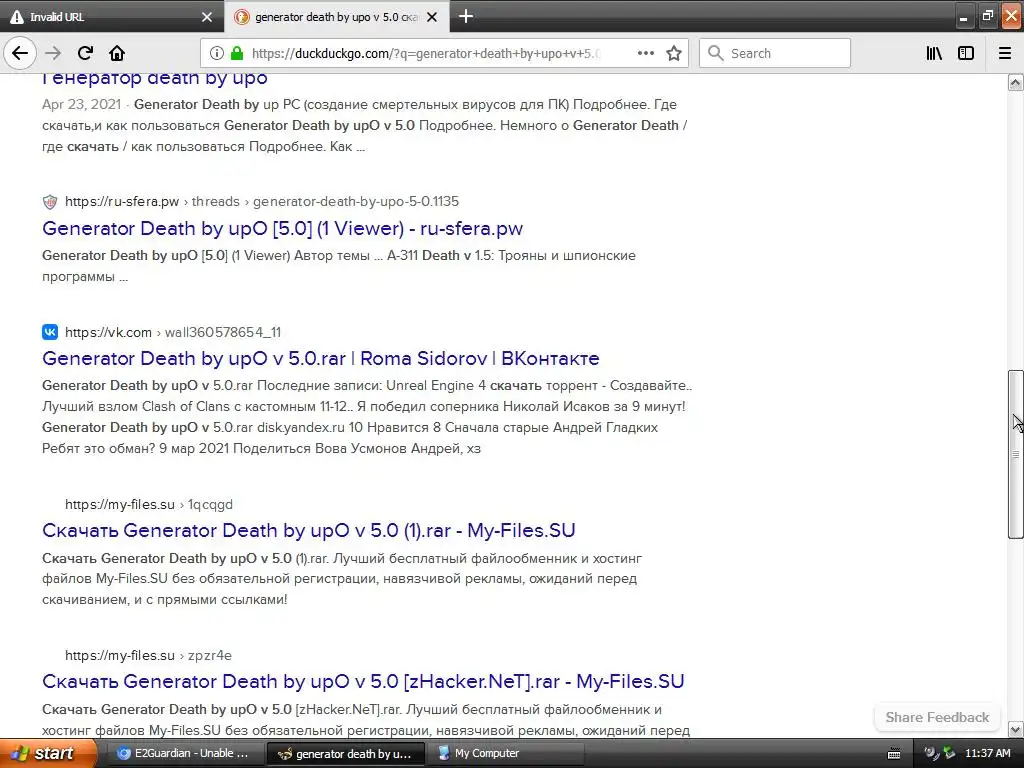Close the generator death by upo tab

(432, 17)
